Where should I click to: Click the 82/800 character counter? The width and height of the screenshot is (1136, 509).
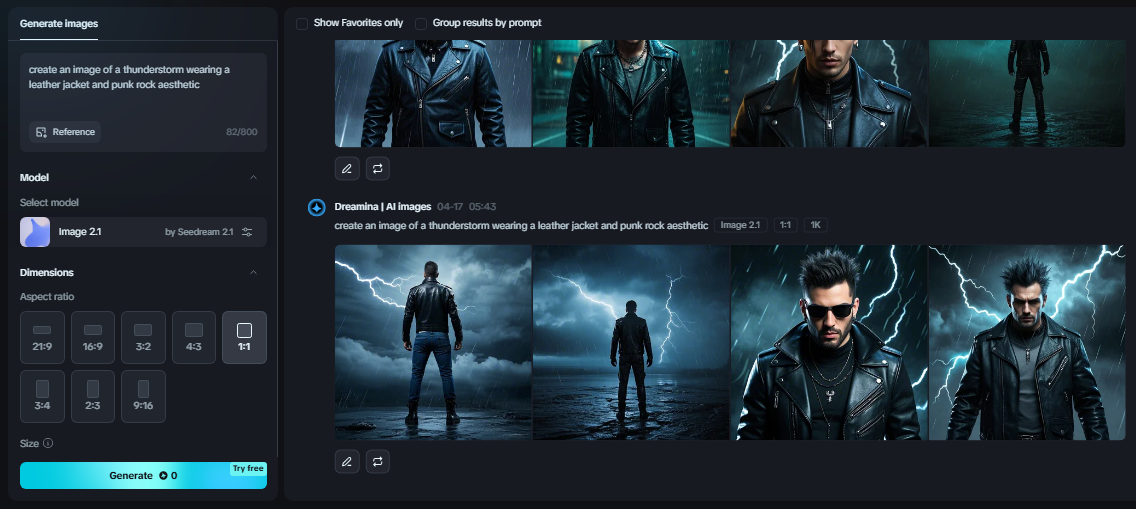[241, 132]
